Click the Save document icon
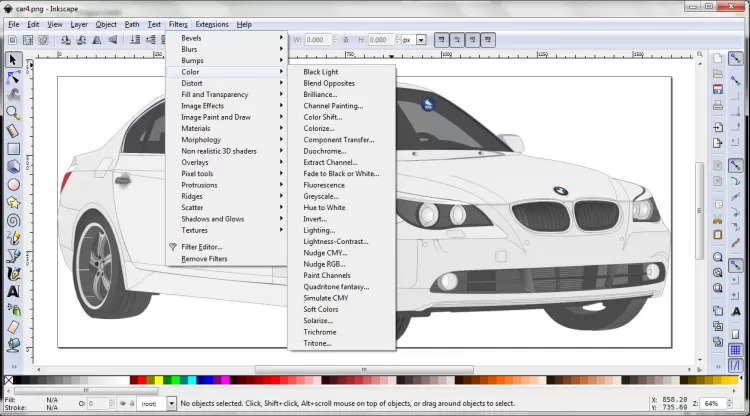 click(718, 90)
